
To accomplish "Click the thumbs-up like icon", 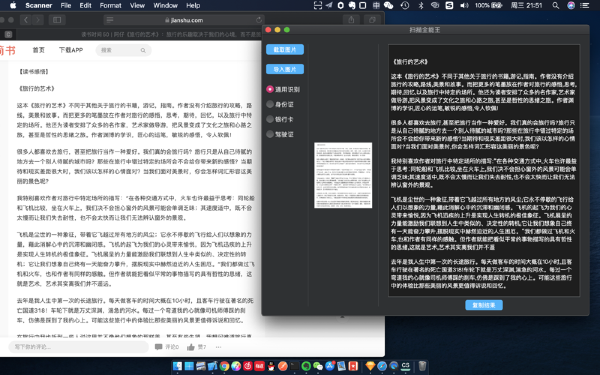I will pos(191,347).
